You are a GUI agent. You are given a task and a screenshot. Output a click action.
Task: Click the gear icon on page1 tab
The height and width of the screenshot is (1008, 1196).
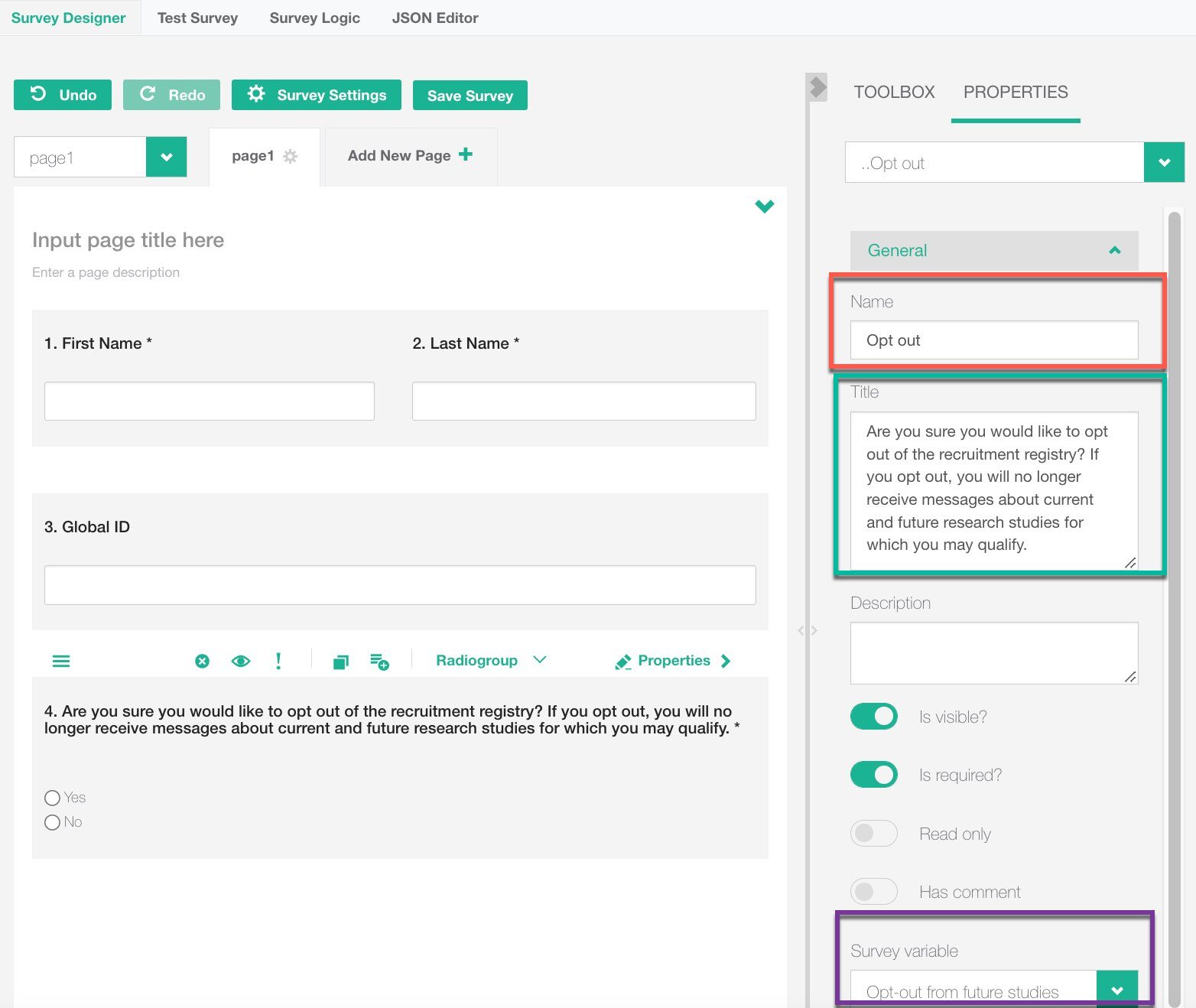[x=290, y=156]
